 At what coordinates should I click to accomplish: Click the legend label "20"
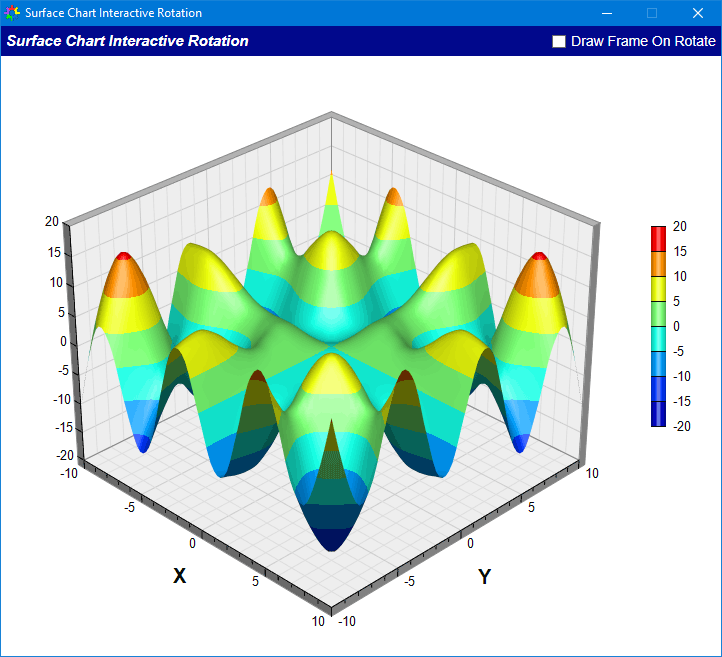(x=680, y=227)
